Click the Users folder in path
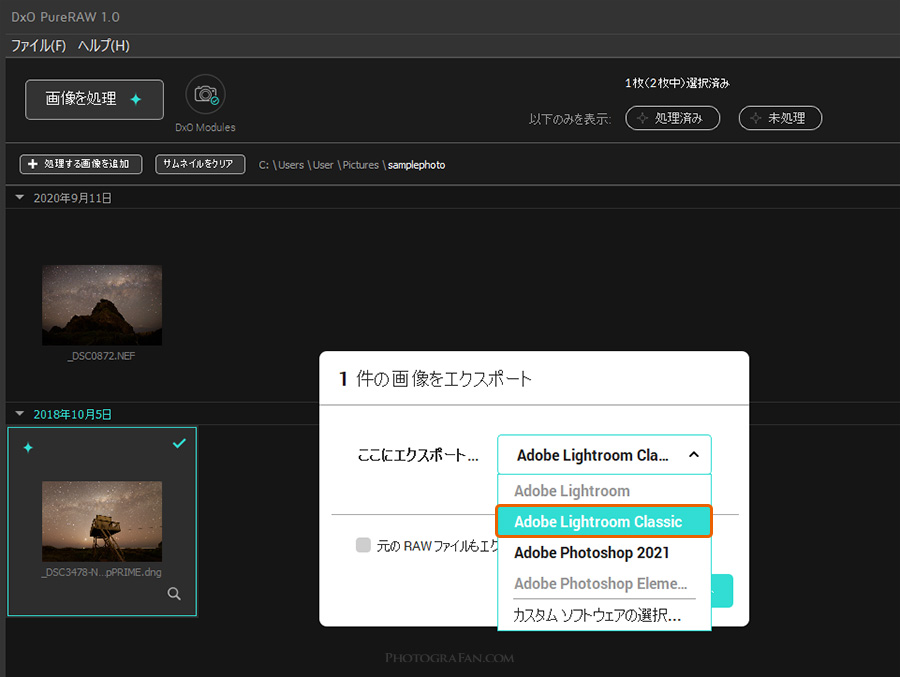The width and height of the screenshot is (900, 677). 291,165
